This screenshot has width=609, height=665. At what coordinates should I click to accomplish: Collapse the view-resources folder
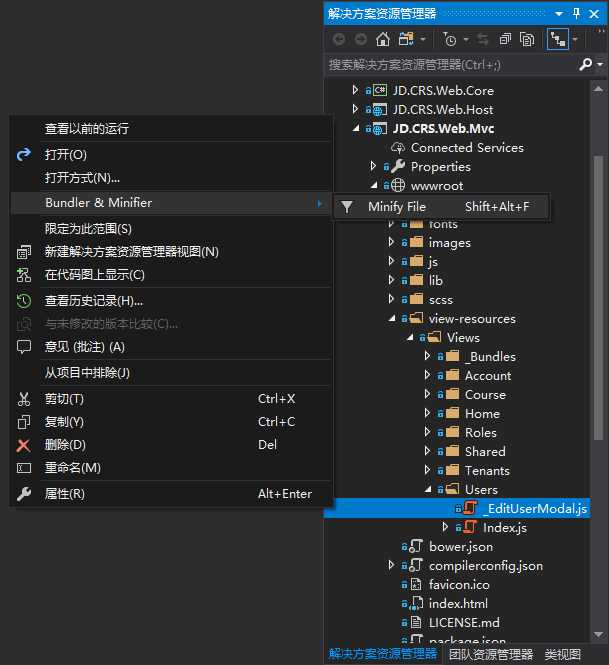pos(392,318)
